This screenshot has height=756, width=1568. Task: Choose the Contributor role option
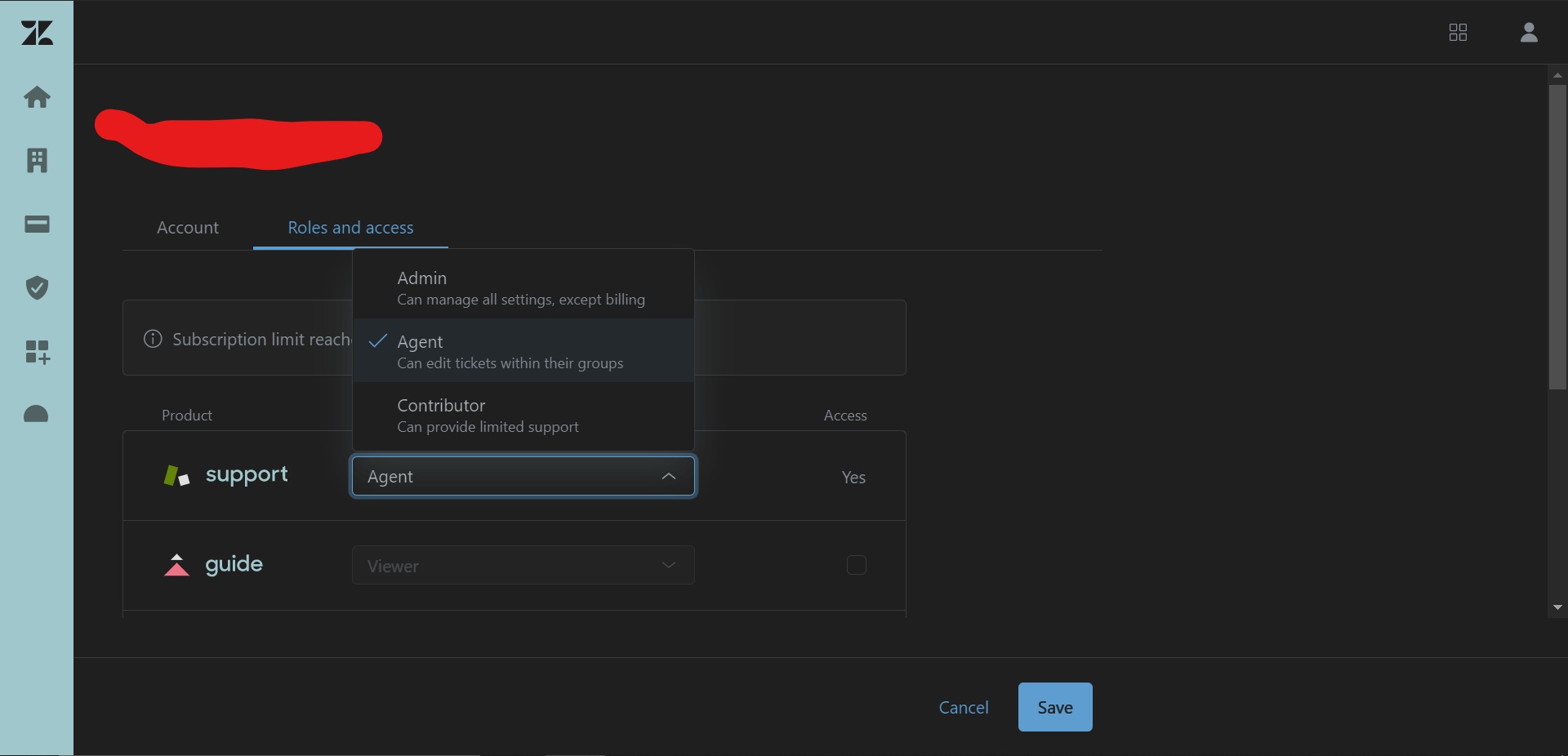[522, 416]
